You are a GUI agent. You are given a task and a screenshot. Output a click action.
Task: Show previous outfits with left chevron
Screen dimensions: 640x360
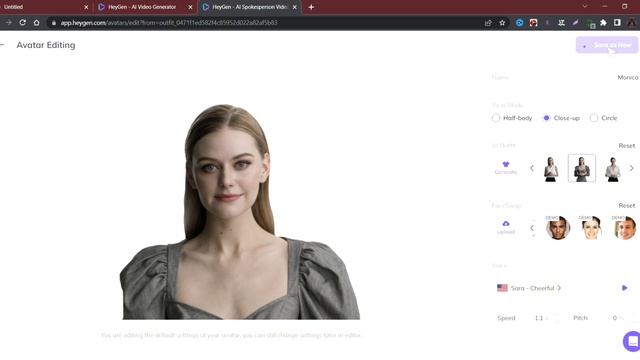tap(532, 168)
